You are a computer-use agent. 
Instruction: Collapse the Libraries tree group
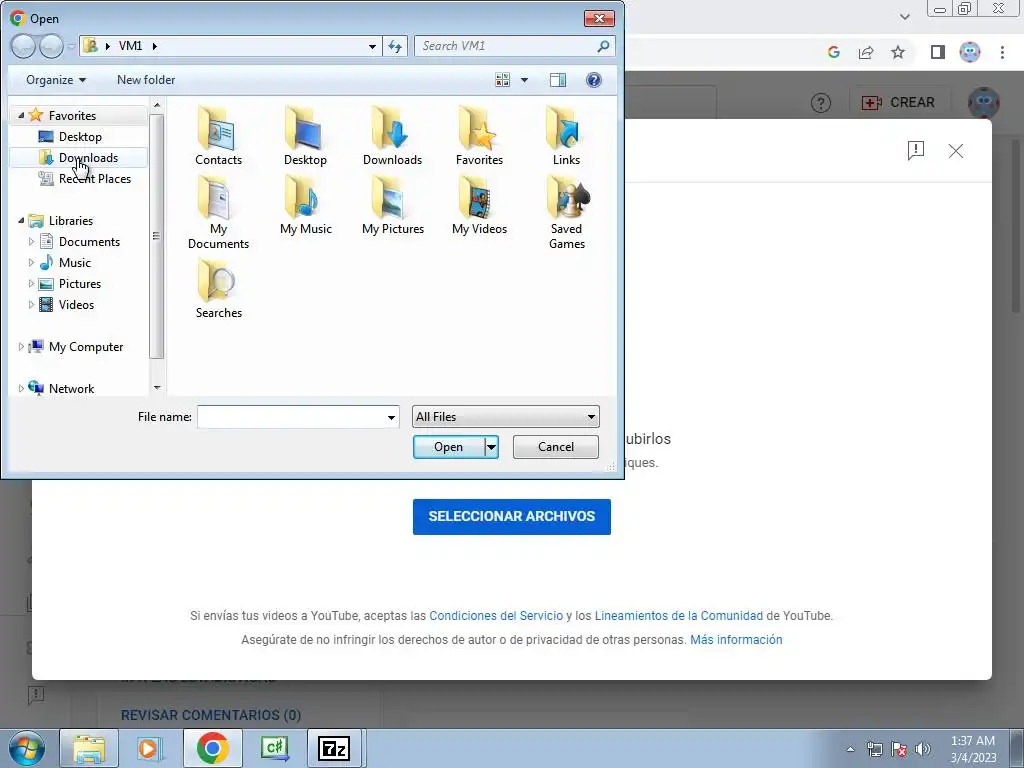(21, 221)
